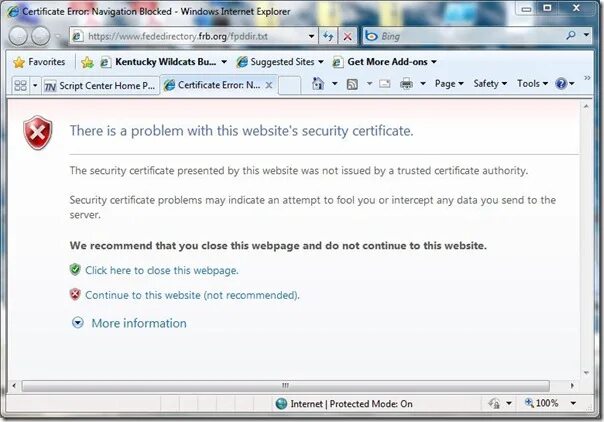Click the vertical scrollbar up arrow
Screen dimensions: 604x422
[586, 106]
